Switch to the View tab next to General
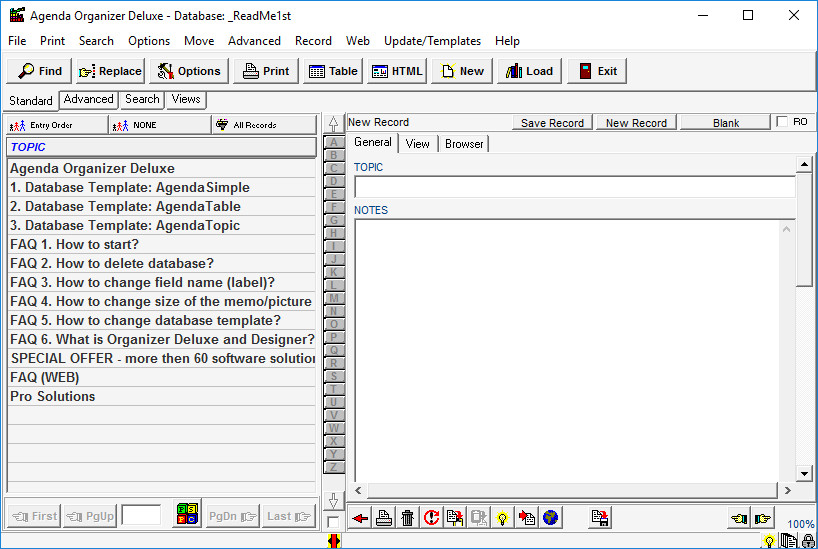The image size is (818, 549). click(x=417, y=144)
